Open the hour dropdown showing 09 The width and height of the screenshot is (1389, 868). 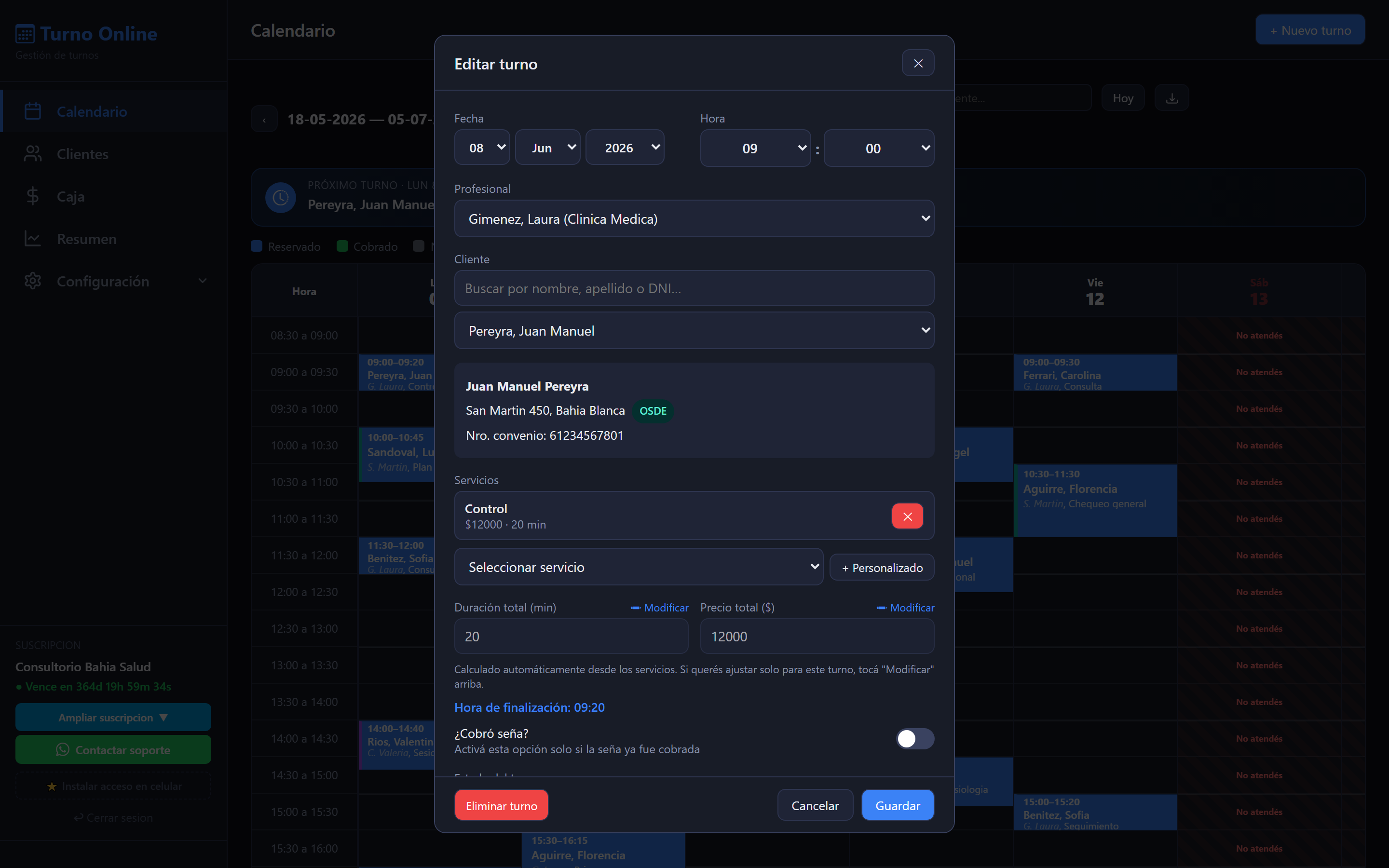pos(755,148)
